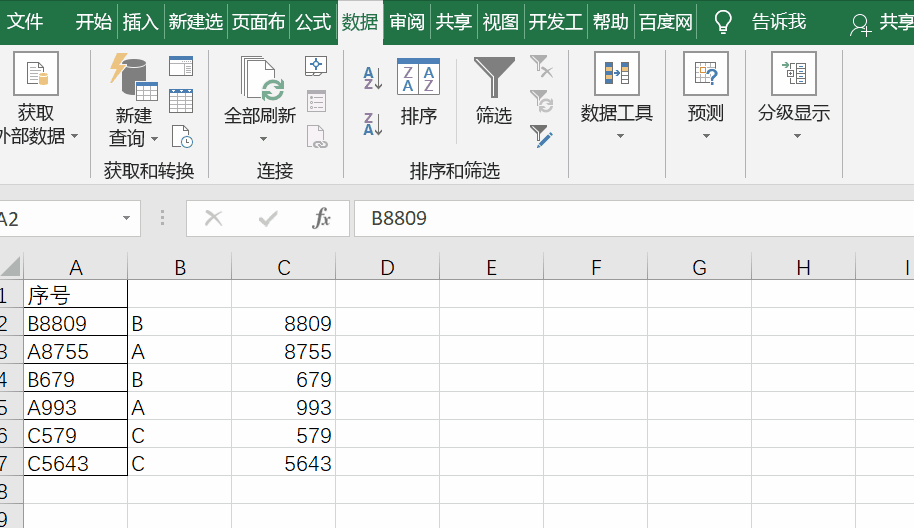Open the custom Sort dialog
The image size is (914, 528).
(x=419, y=91)
